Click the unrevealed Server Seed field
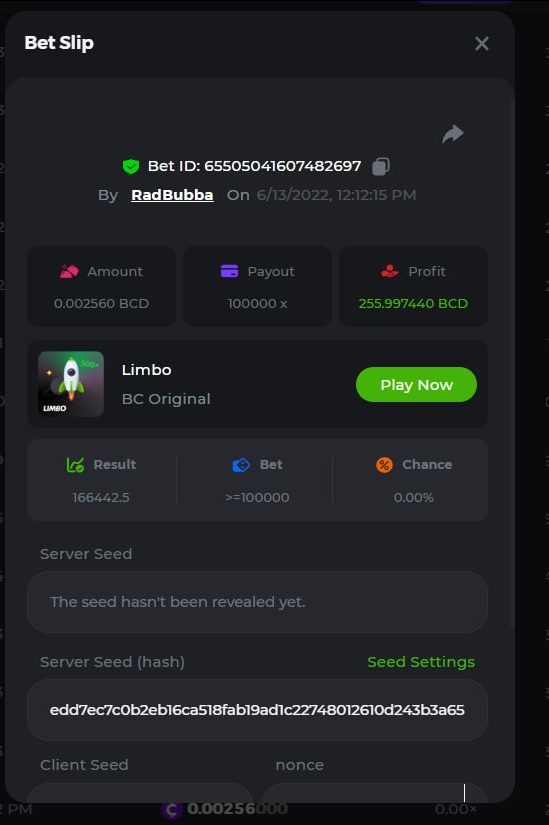 tap(257, 601)
